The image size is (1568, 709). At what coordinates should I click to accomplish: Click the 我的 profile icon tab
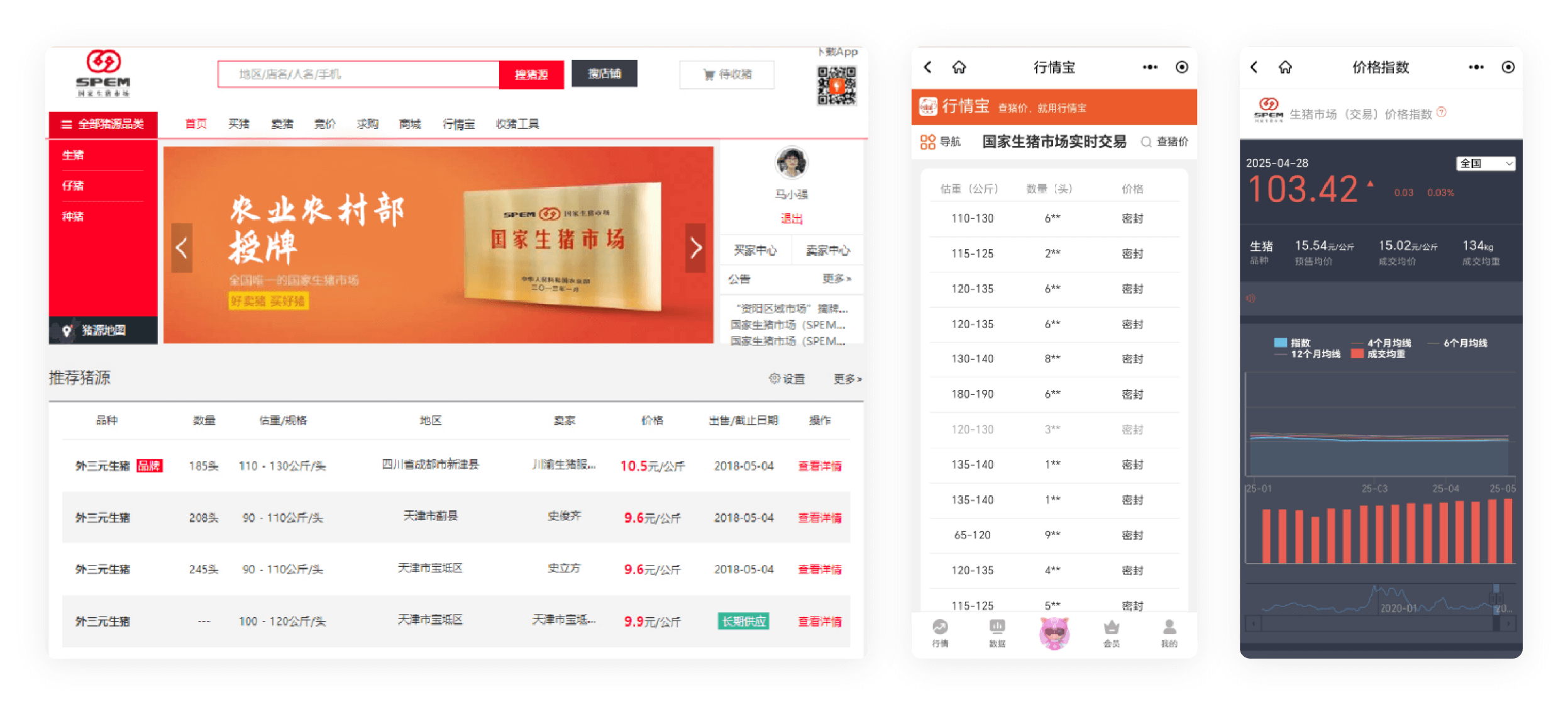tap(1169, 627)
